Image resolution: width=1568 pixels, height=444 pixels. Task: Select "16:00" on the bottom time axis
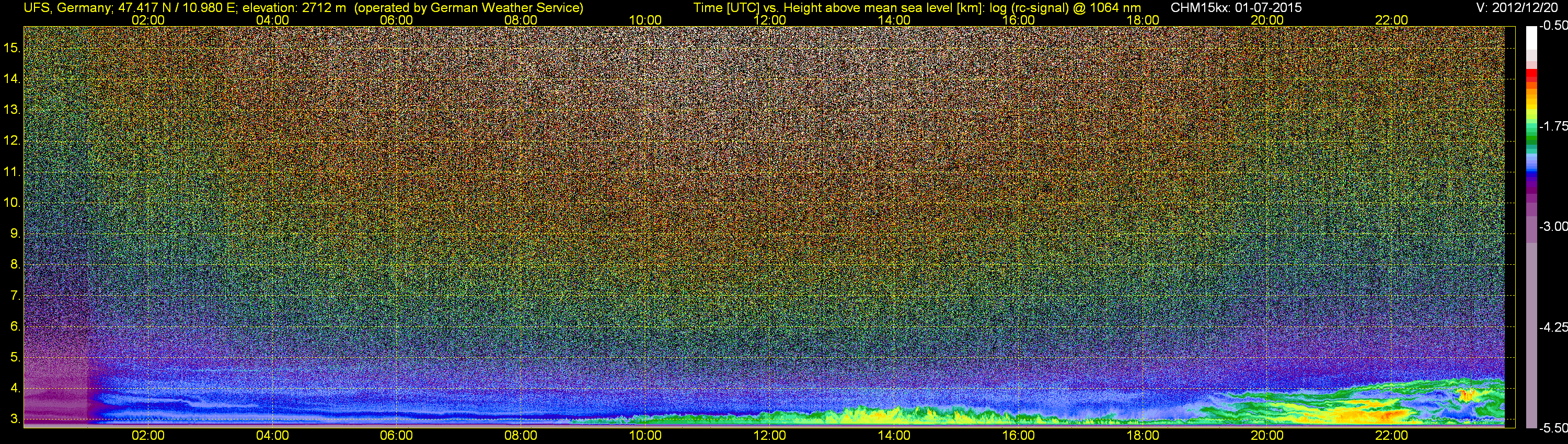[1018, 436]
